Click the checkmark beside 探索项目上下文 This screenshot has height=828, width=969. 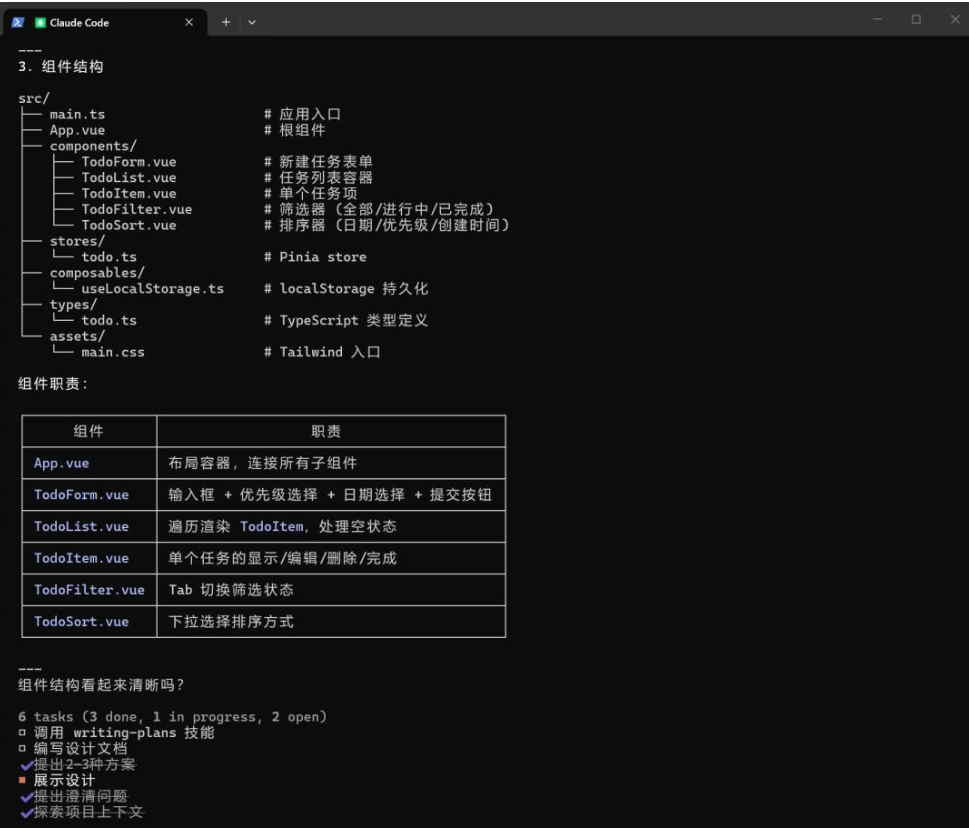pyautogui.click(x=26, y=813)
